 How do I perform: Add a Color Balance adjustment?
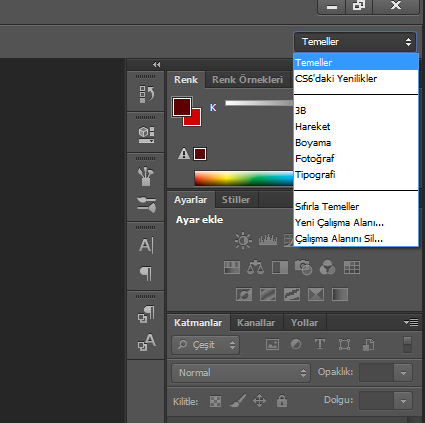point(255,267)
